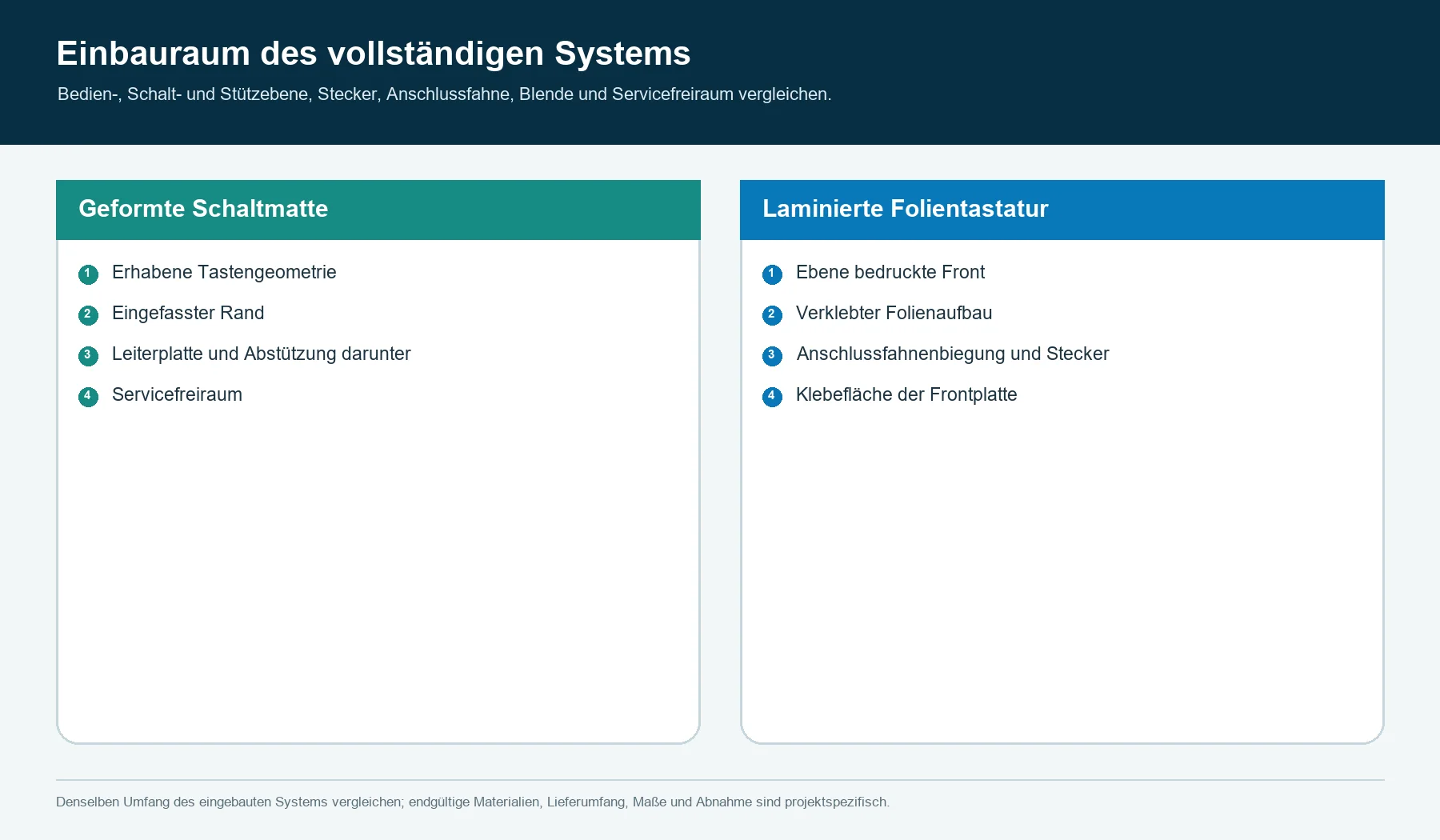
Task: Select the 'Servicefreiraum' list item
Action: 177,395
